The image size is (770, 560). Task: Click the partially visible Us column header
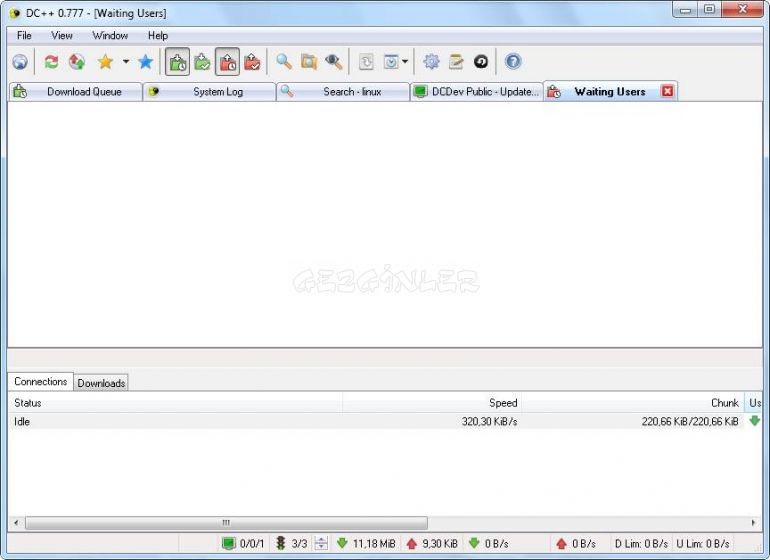click(754, 403)
